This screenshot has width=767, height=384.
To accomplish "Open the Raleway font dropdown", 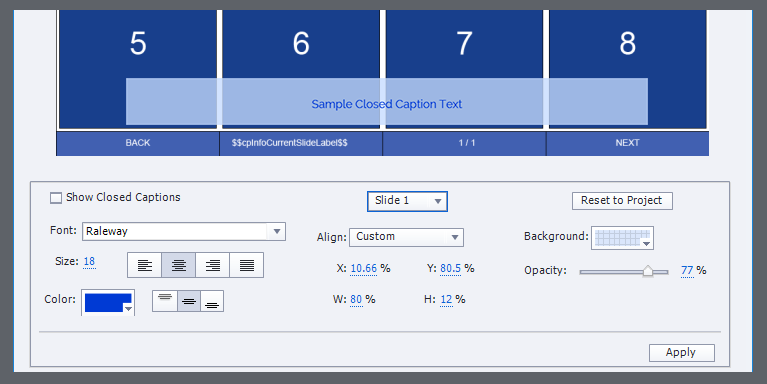I will point(184,231).
